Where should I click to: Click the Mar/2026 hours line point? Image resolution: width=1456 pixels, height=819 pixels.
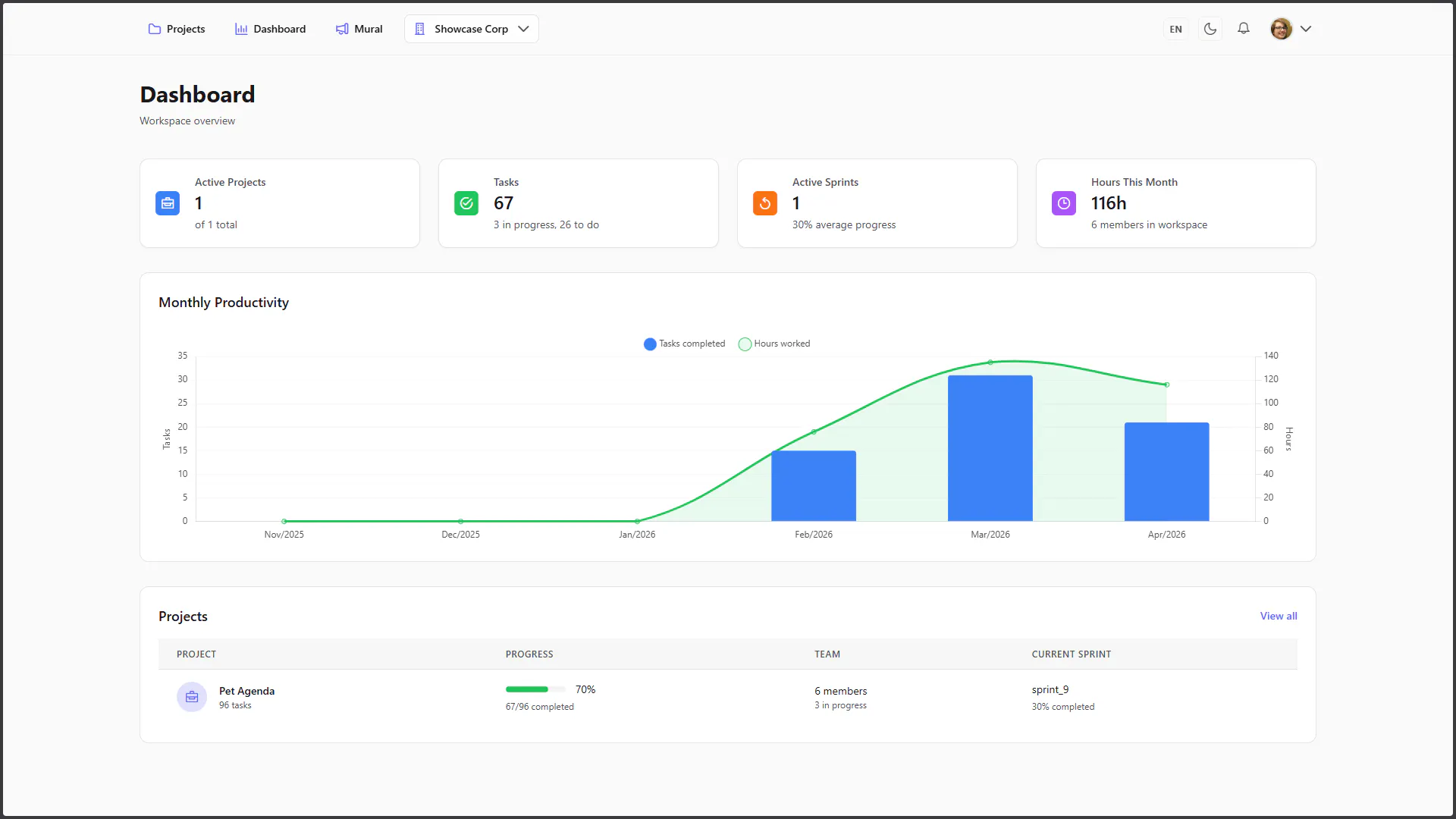pyautogui.click(x=990, y=362)
